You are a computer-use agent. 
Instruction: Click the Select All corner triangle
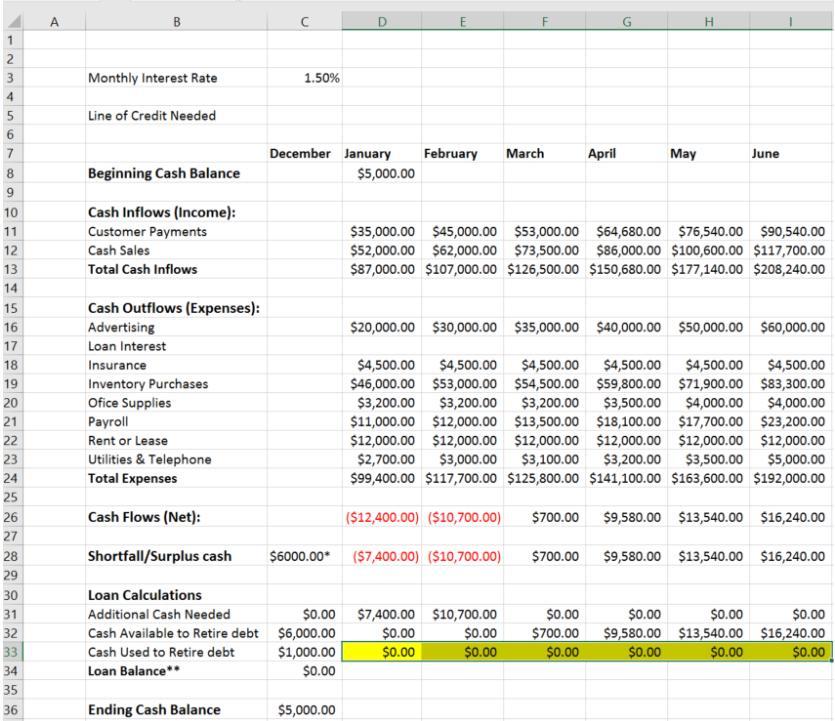coord(9,8)
